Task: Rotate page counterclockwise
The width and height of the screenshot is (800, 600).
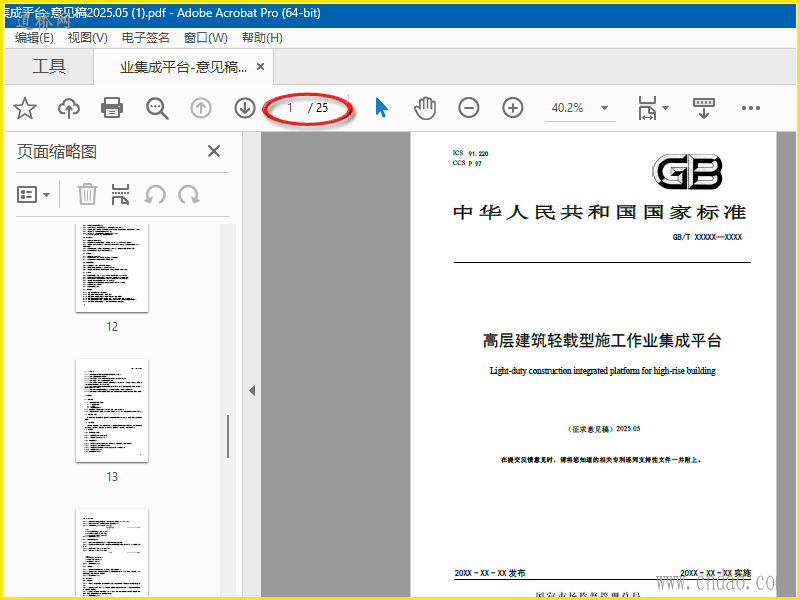Action: pyautogui.click(x=155, y=194)
